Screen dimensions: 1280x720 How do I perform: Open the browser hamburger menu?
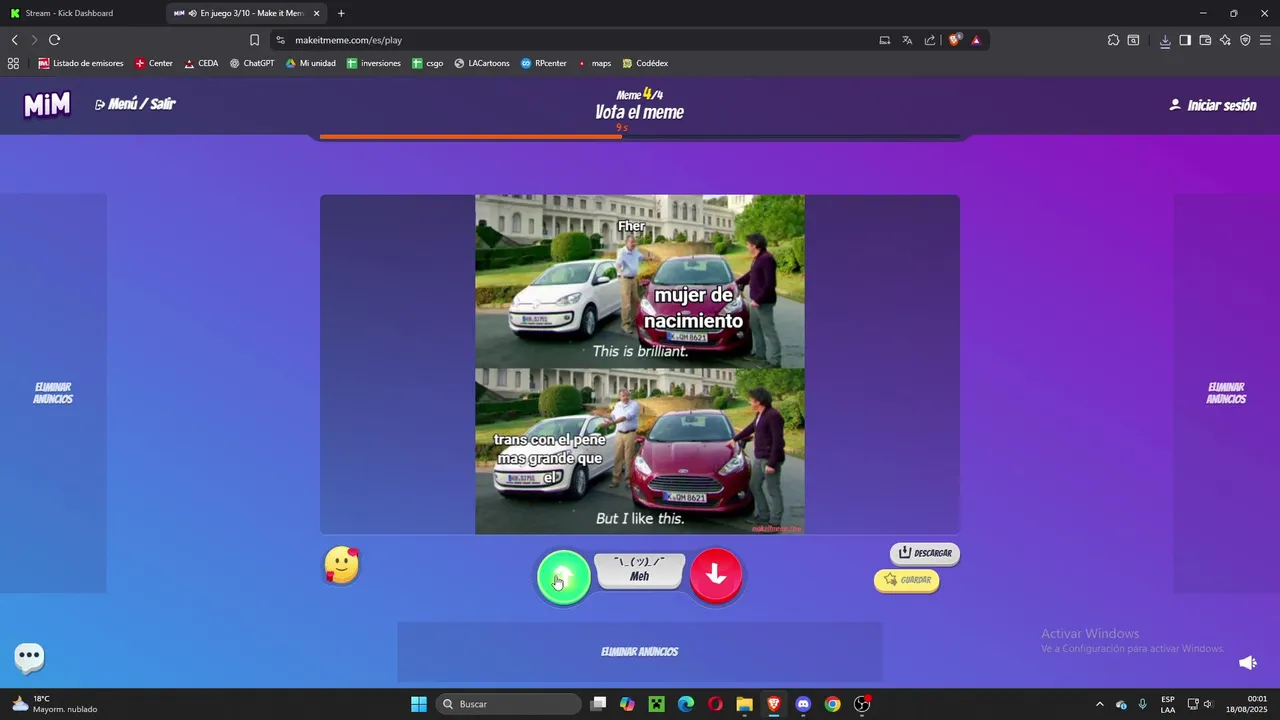click(x=1266, y=40)
